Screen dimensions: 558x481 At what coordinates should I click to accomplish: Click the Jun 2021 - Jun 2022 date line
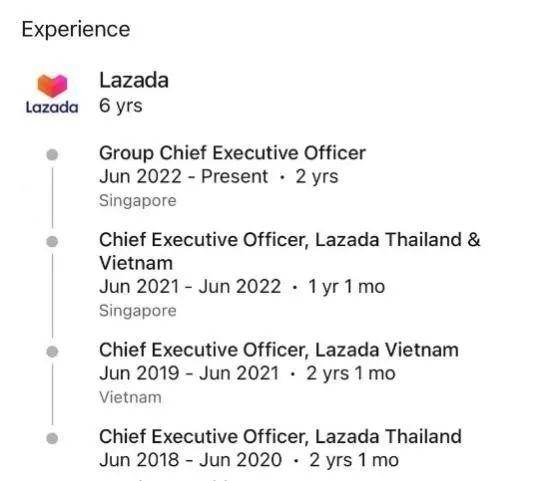click(x=242, y=287)
